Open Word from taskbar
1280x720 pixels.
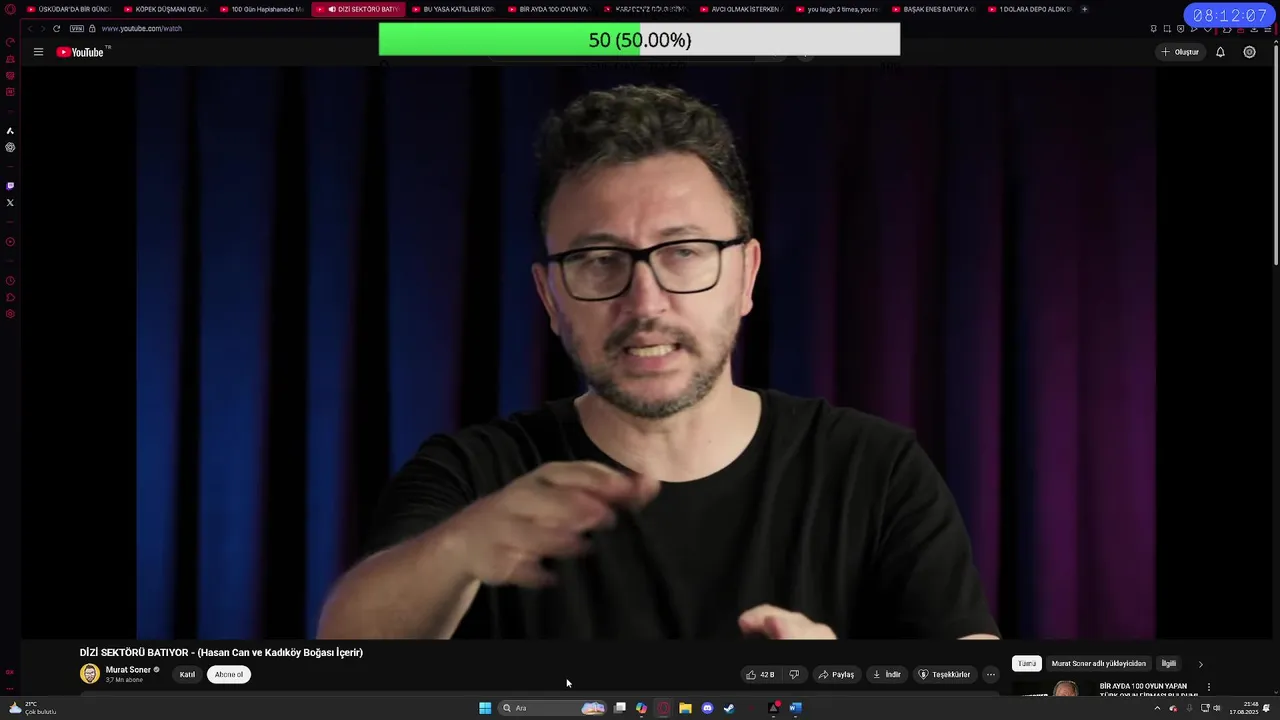(x=795, y=708)
